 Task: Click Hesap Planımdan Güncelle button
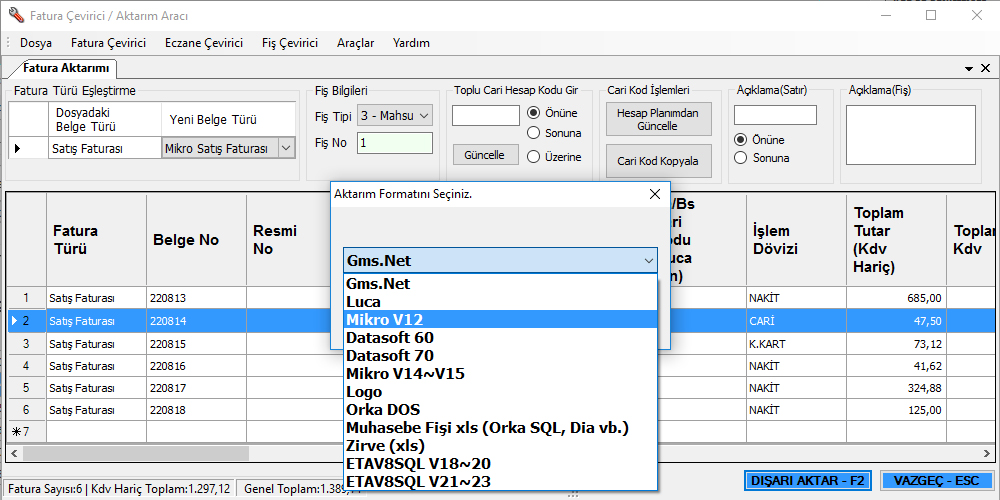tap(658, 120)
